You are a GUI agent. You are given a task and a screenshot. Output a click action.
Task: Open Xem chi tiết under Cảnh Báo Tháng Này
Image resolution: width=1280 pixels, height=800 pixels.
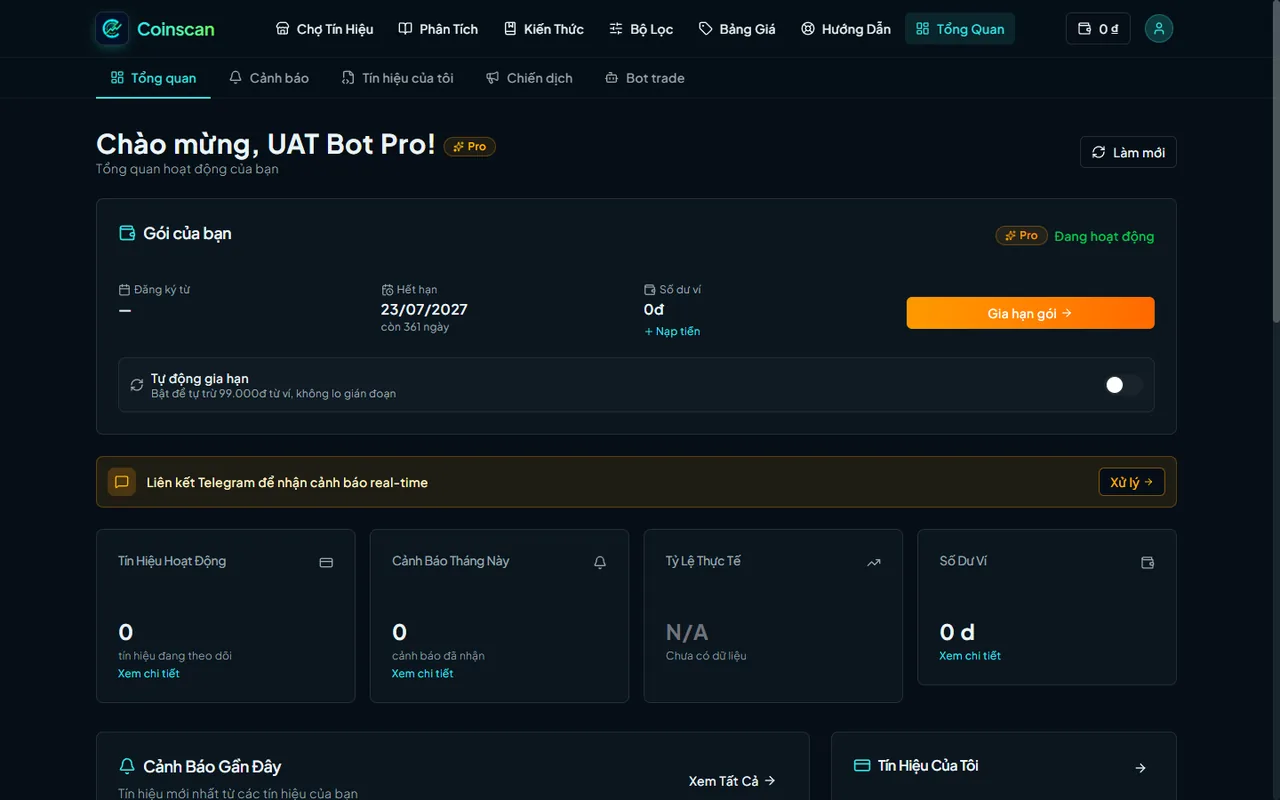click(x=422, y=674)
